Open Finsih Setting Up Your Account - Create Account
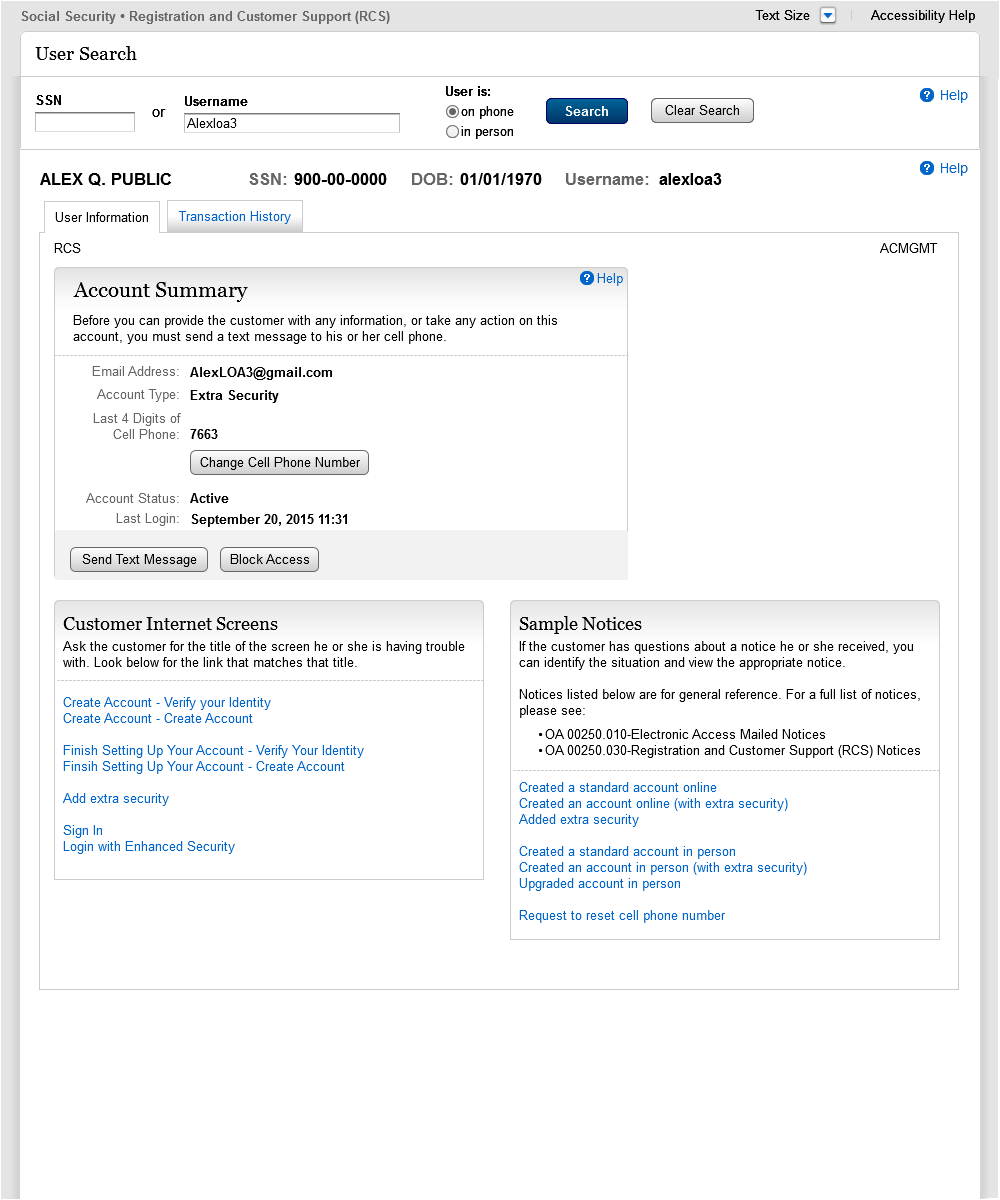The image size is (1000, 1200). tap(204, 767)
